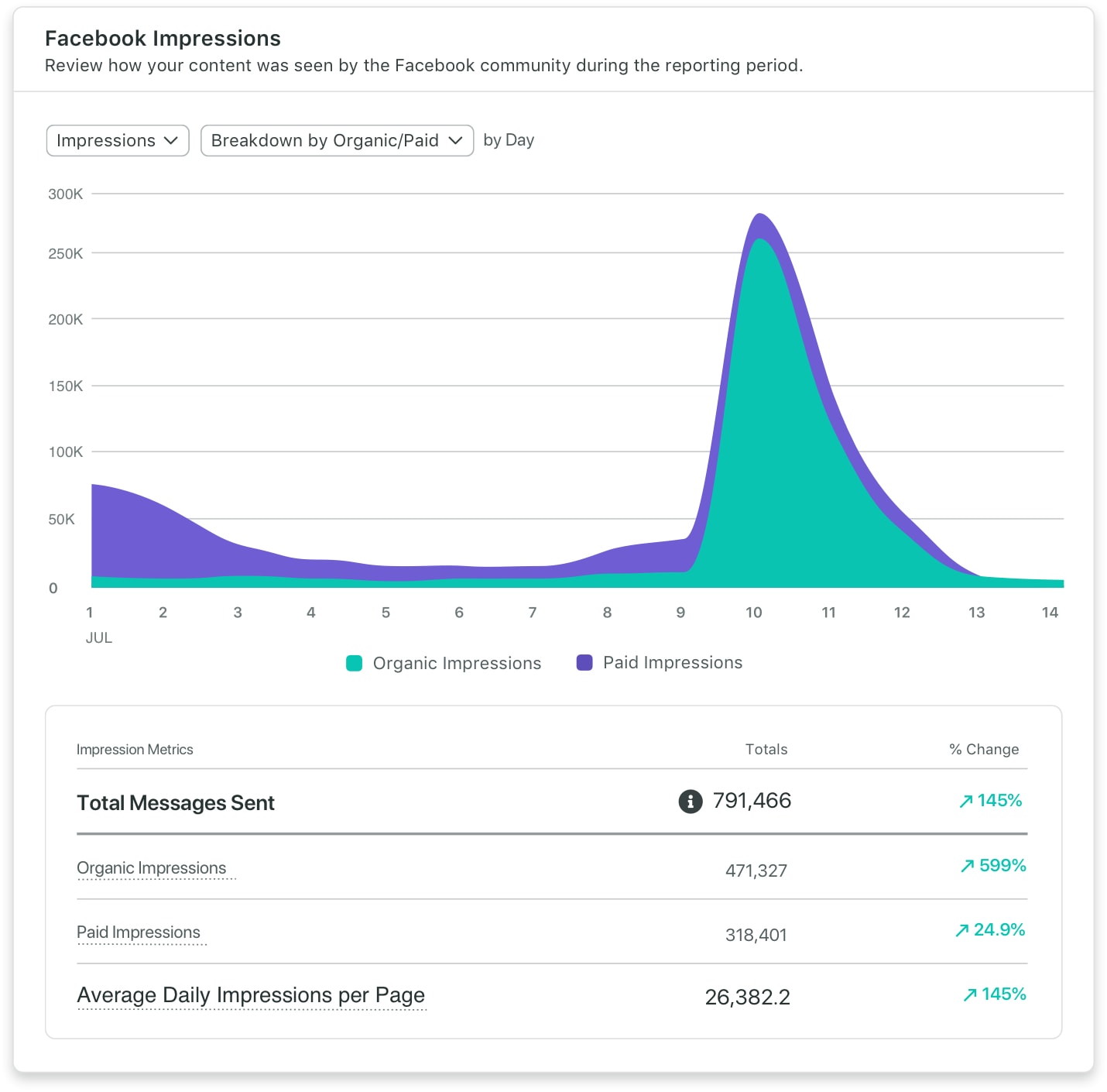Select day 13 on the x-axis

pos(976,613)
